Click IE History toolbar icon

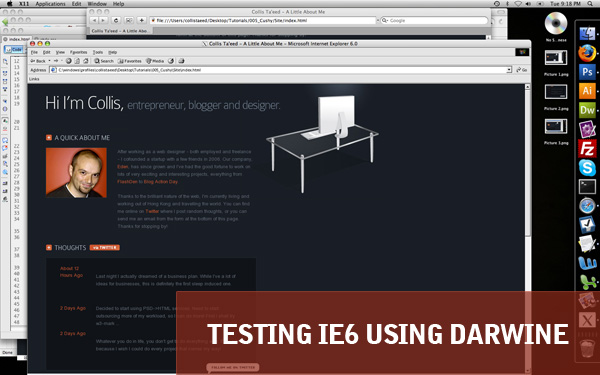click(x=171, y=61)
